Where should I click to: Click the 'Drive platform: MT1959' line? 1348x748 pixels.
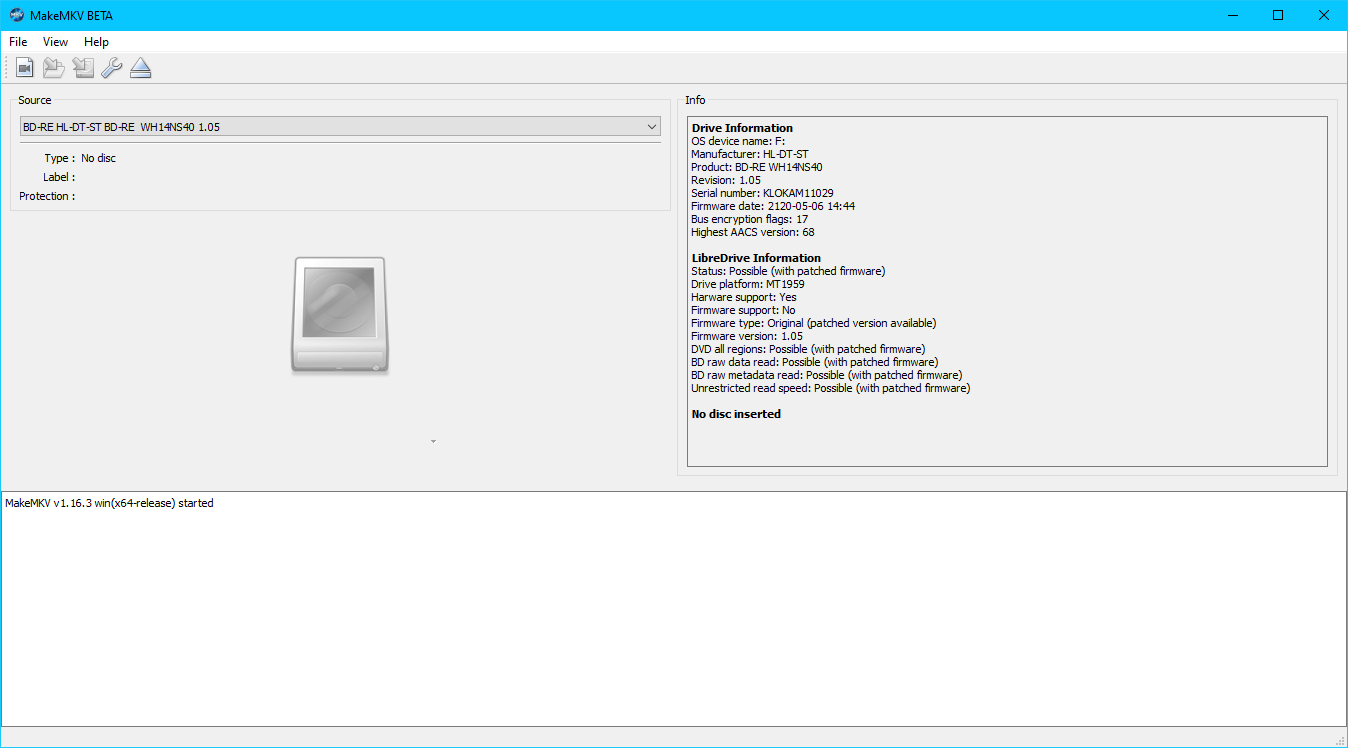[x=748, y=284]
